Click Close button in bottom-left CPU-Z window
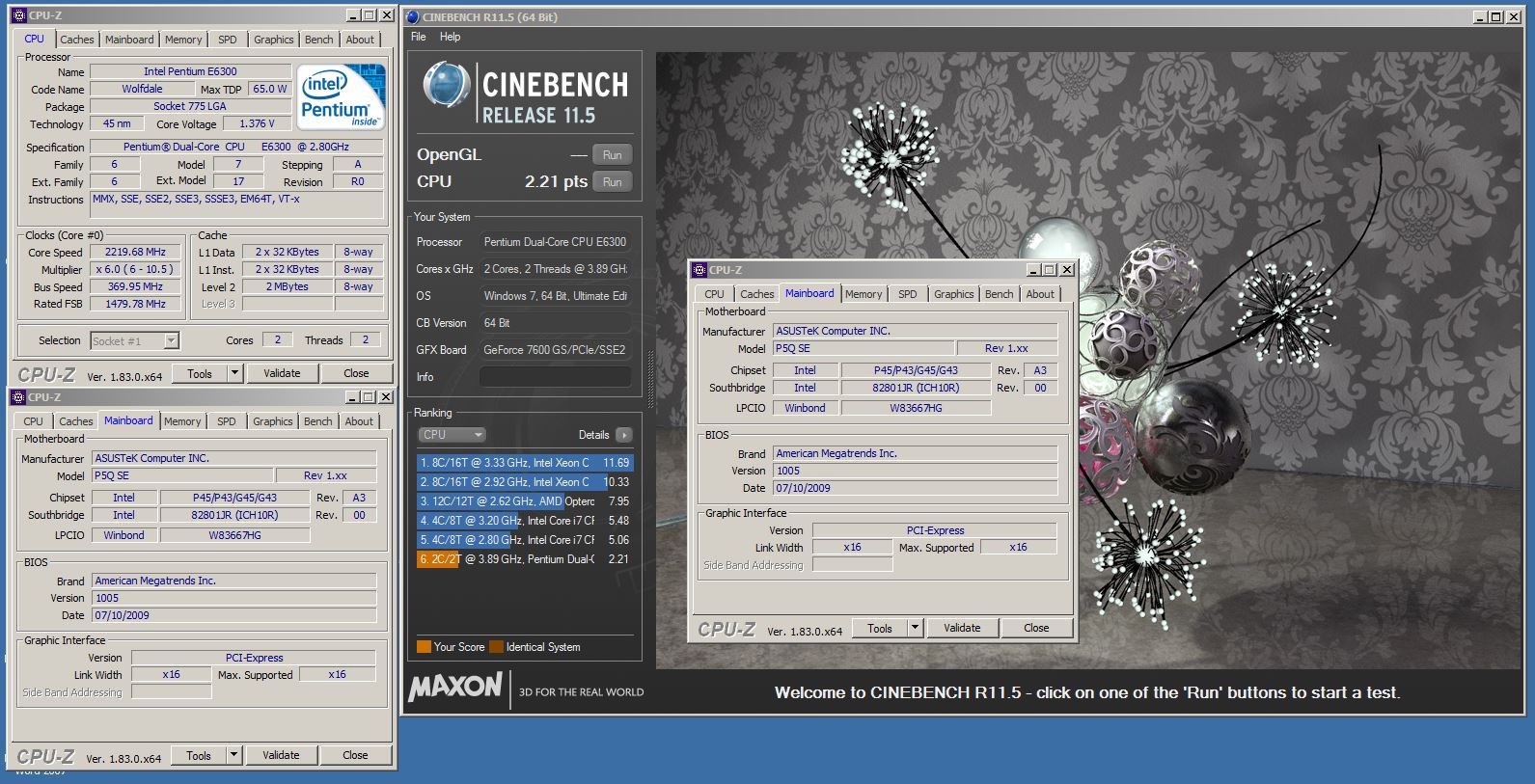The height and width of the screenshot is (784, 1535). click(355, 755)
